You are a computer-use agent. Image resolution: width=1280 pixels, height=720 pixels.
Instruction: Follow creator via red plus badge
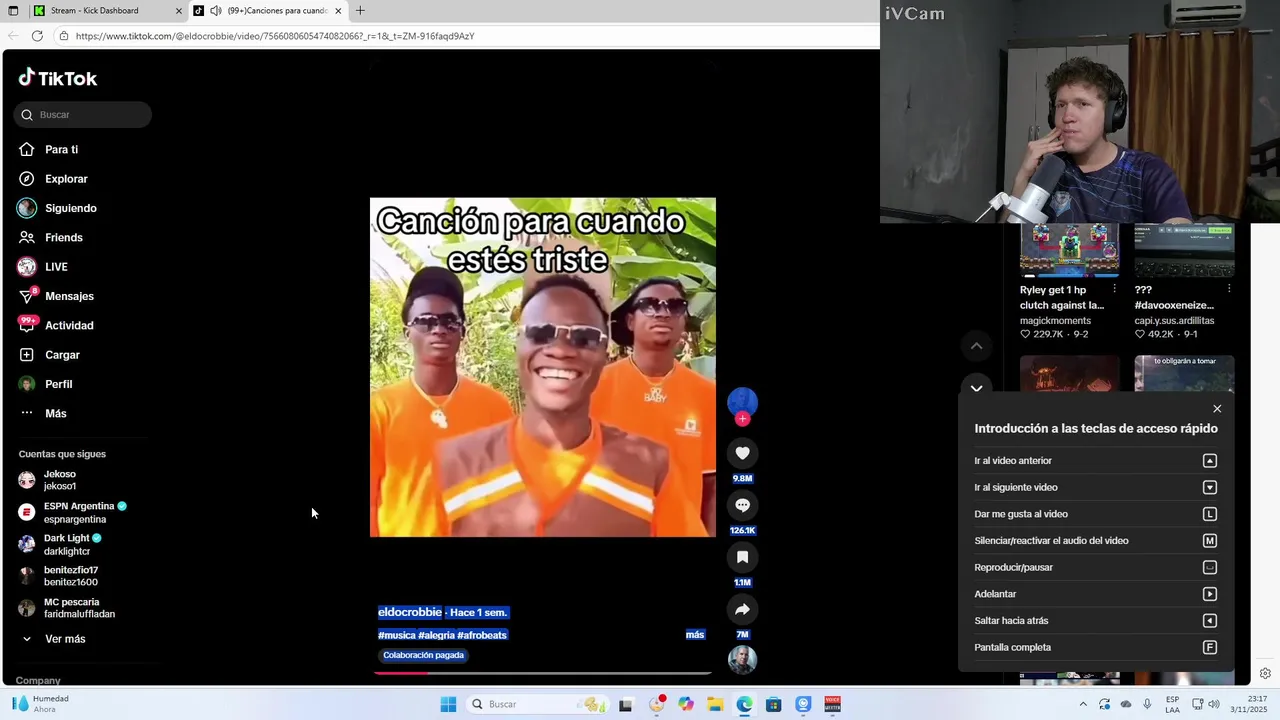point(742,419)
